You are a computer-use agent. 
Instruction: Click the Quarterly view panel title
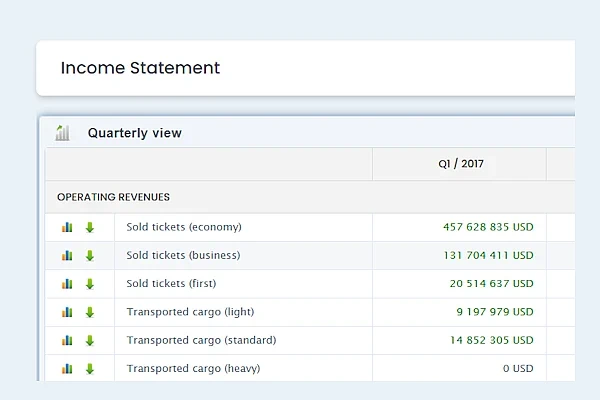pyautogui.click(x=134, y=133)
